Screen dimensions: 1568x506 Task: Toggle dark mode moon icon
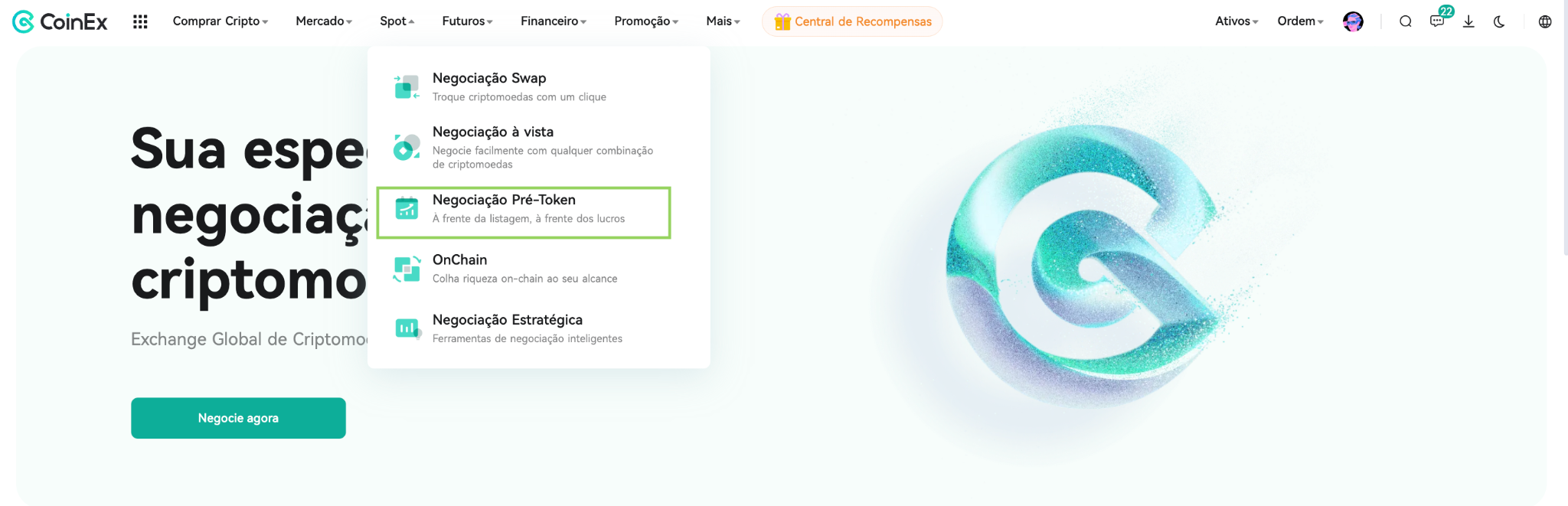(1499, 21)
